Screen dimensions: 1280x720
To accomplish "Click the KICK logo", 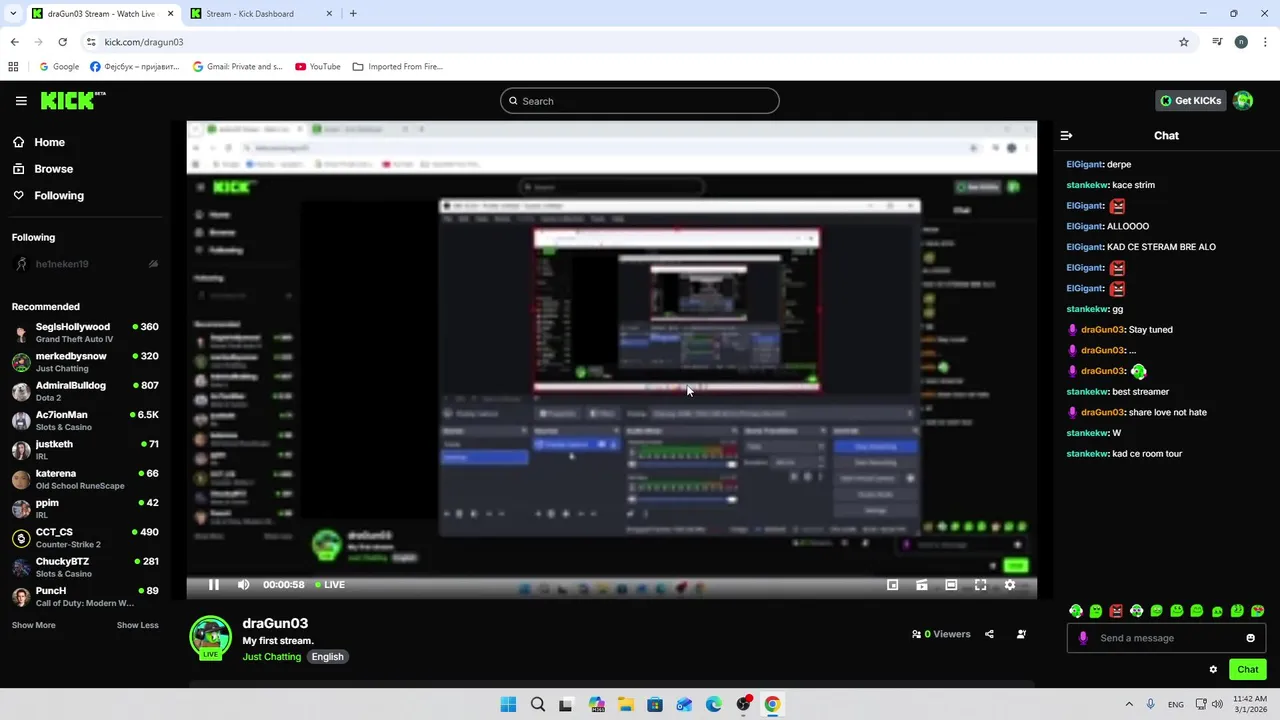I will pyautogui.click(x=73, y=100).
